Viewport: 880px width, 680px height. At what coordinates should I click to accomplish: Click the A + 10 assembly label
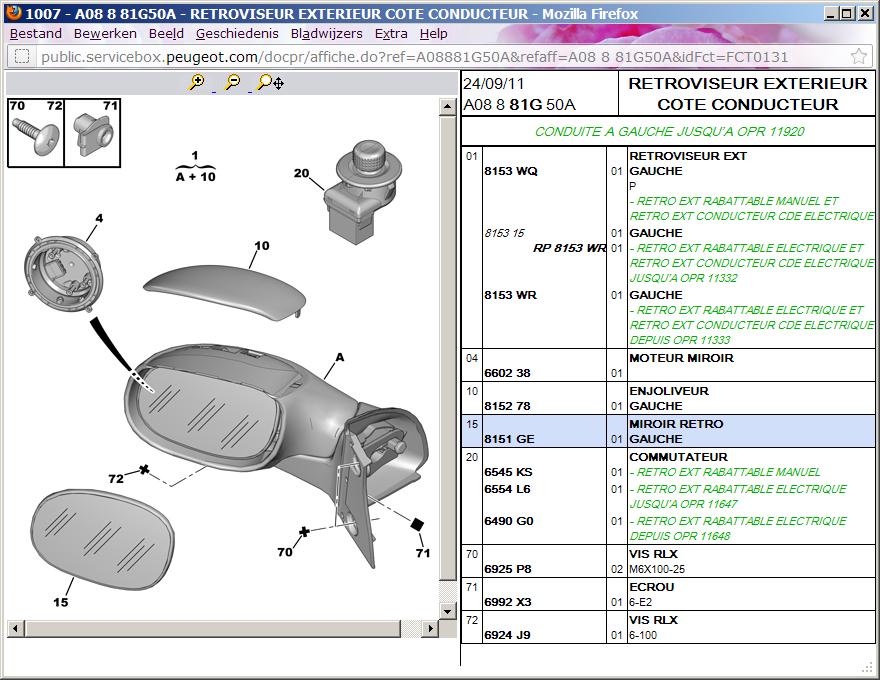195,177
